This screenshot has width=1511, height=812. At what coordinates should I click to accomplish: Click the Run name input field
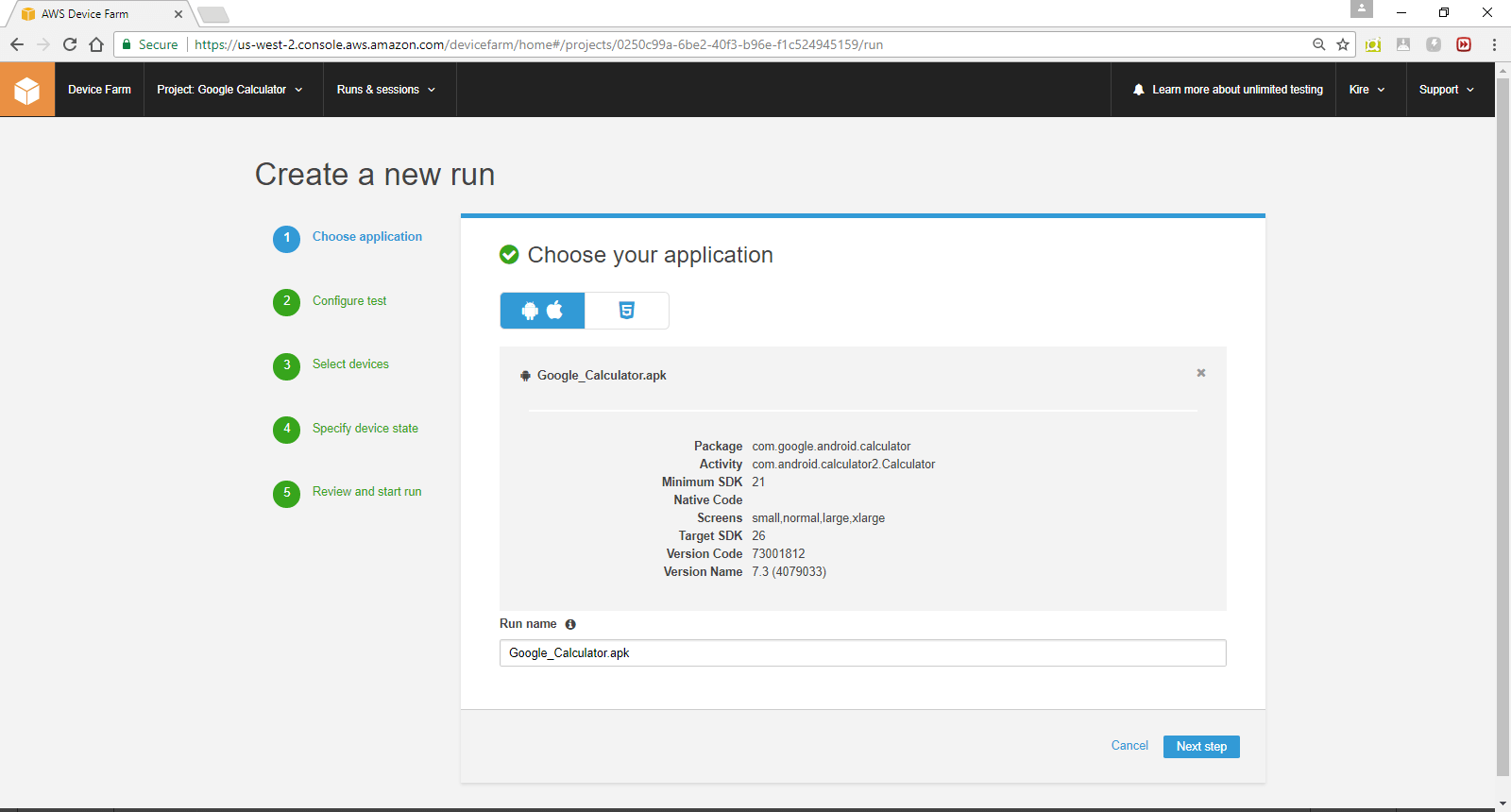(863, 653)
